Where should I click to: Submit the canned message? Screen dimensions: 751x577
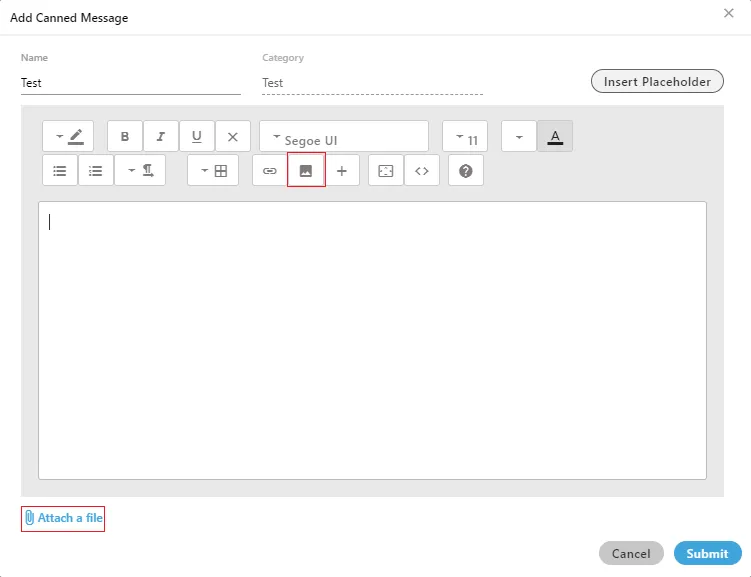[x=707, y=553]
